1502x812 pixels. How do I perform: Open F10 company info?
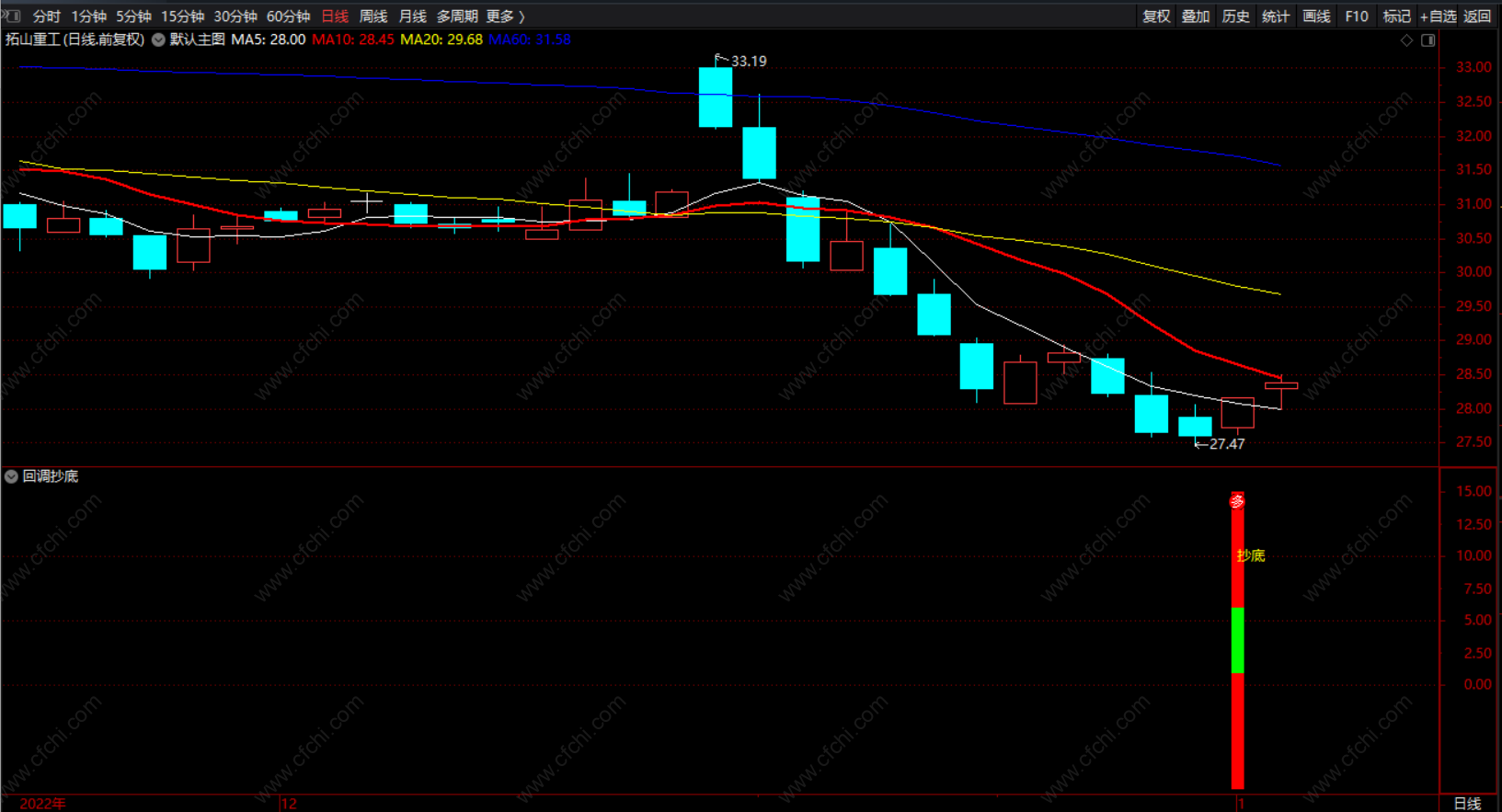pos(1357,17)
